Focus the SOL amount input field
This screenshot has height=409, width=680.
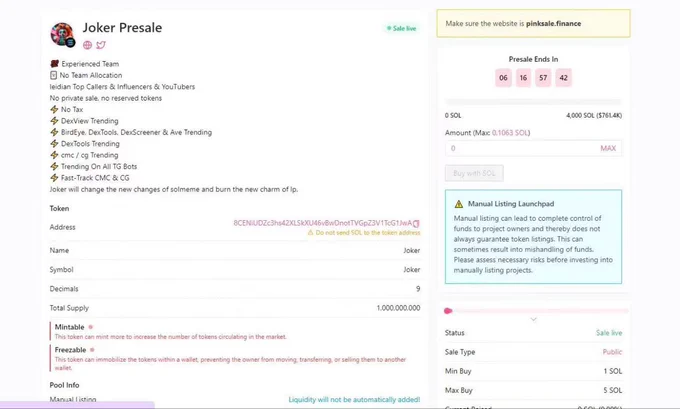coord(533,148)
